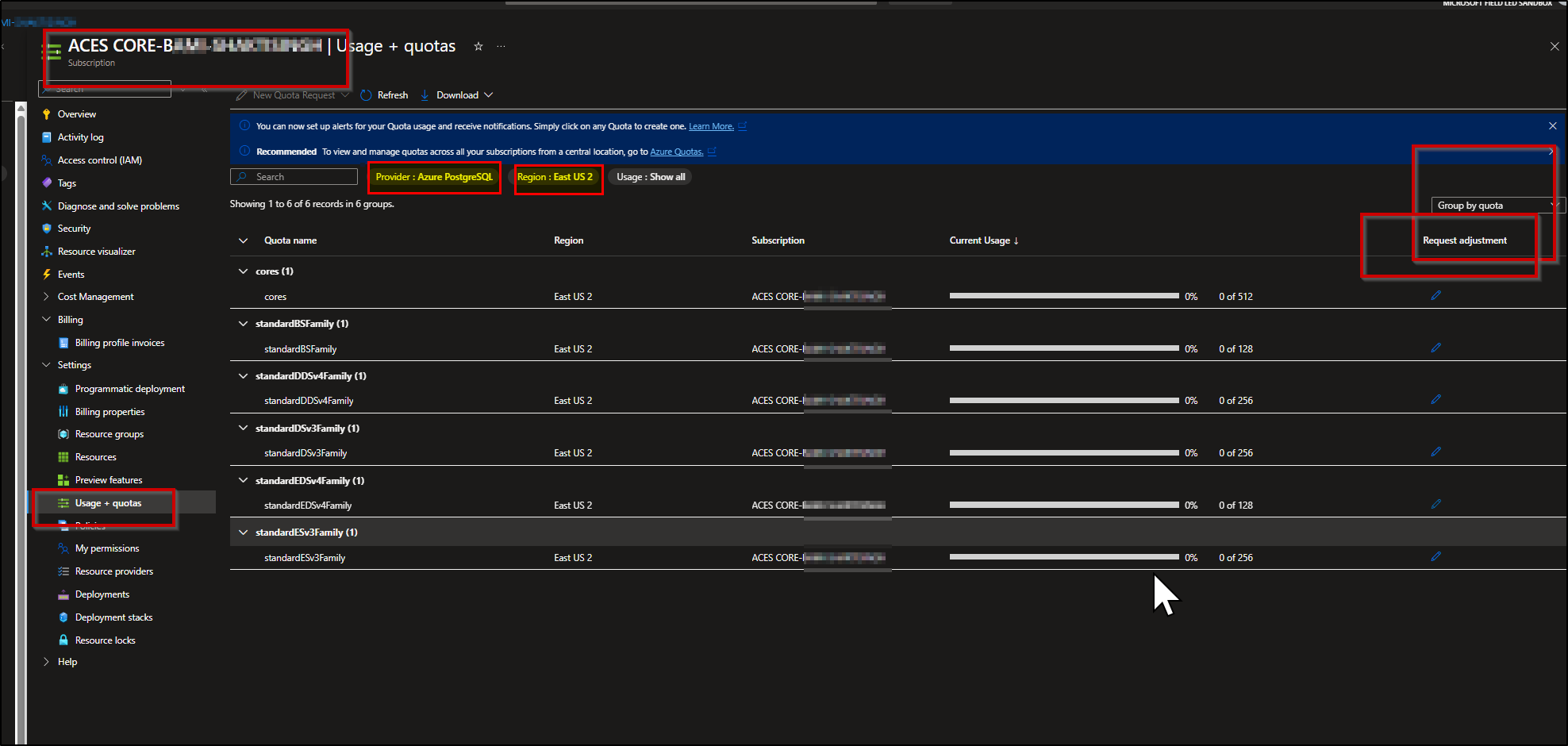This screenshot has width=1568, height=746.
Task: Select the standardDDSv4Family '0 of 256' value
Action: tap(1236, 401)
